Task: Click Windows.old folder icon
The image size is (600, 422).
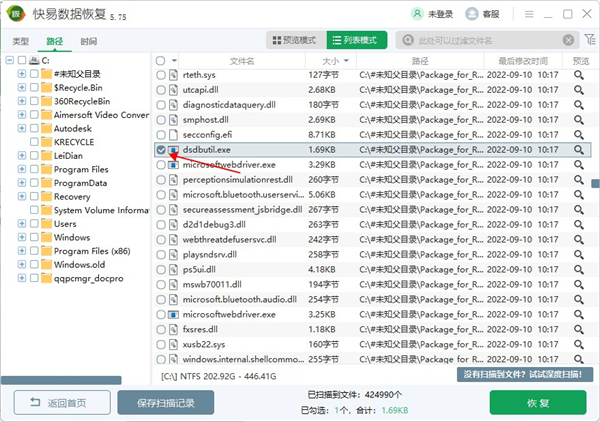Action: pyautogui.click(x=46, y=264)
